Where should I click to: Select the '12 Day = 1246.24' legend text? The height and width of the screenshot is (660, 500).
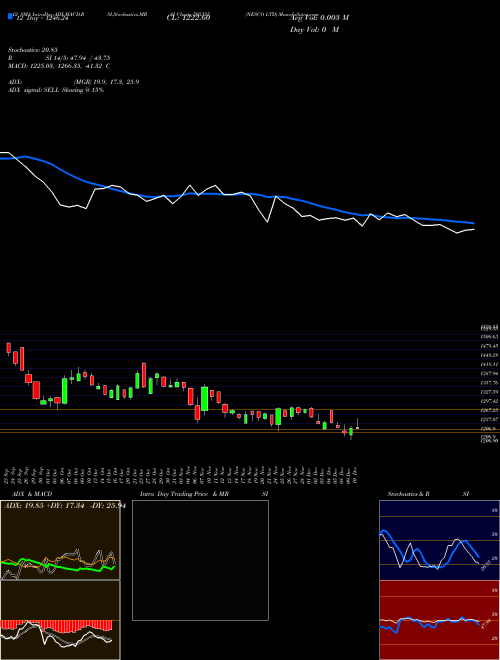coord(42,19)
